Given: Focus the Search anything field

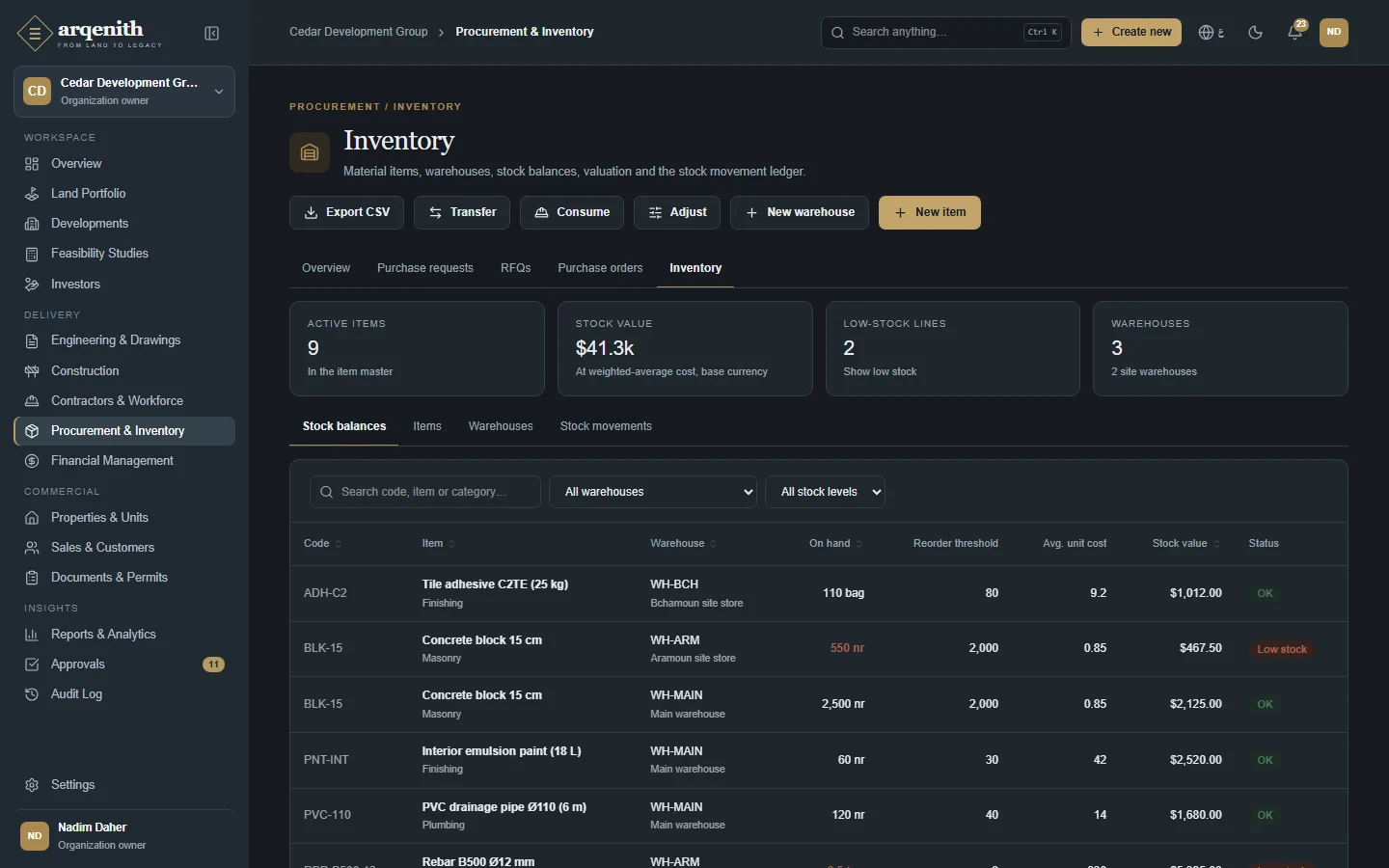Looking at the screenshot, I should pos(946,33).
